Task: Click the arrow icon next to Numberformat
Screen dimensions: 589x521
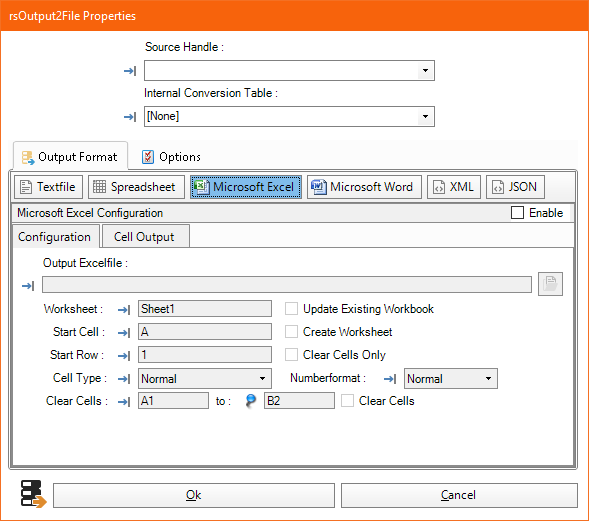Action: click(390, 379)
